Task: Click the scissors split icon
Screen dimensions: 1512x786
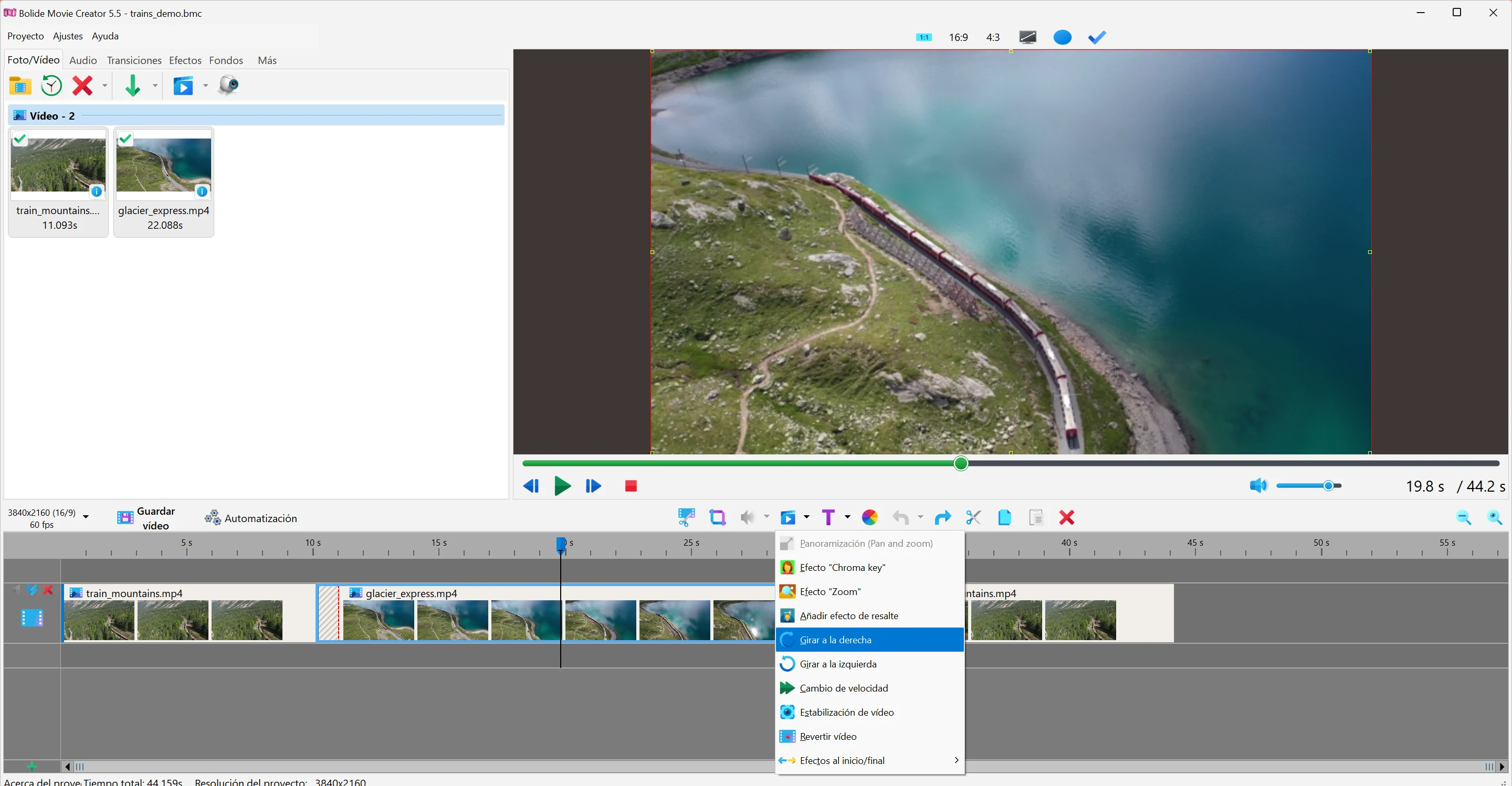Action: (x=973, y=517)
